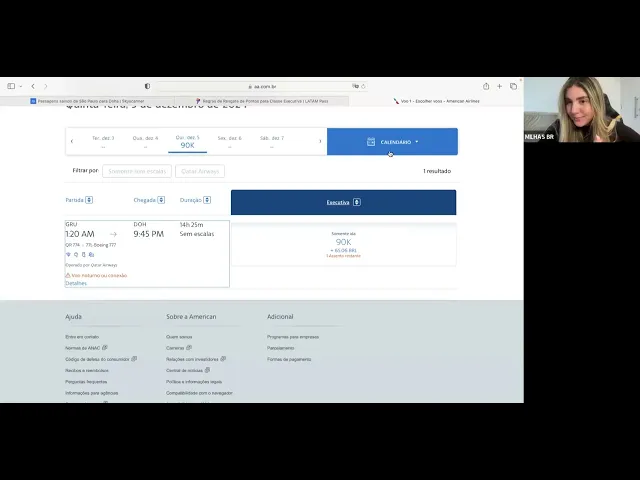Show earlier dates with left chevron

(x=72, y=141)
